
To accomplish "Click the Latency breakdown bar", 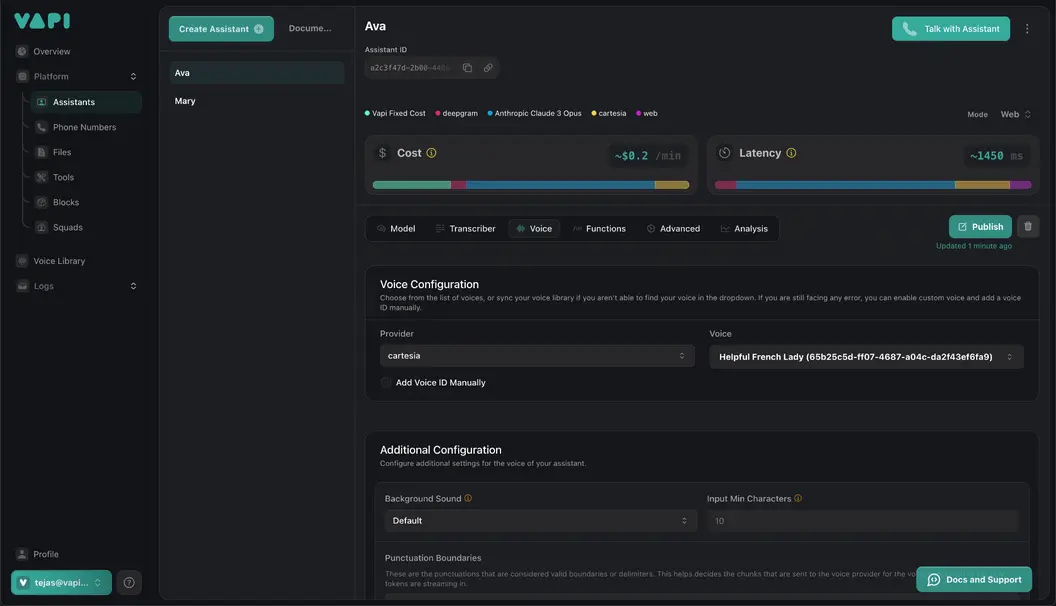I will point(873,184).
